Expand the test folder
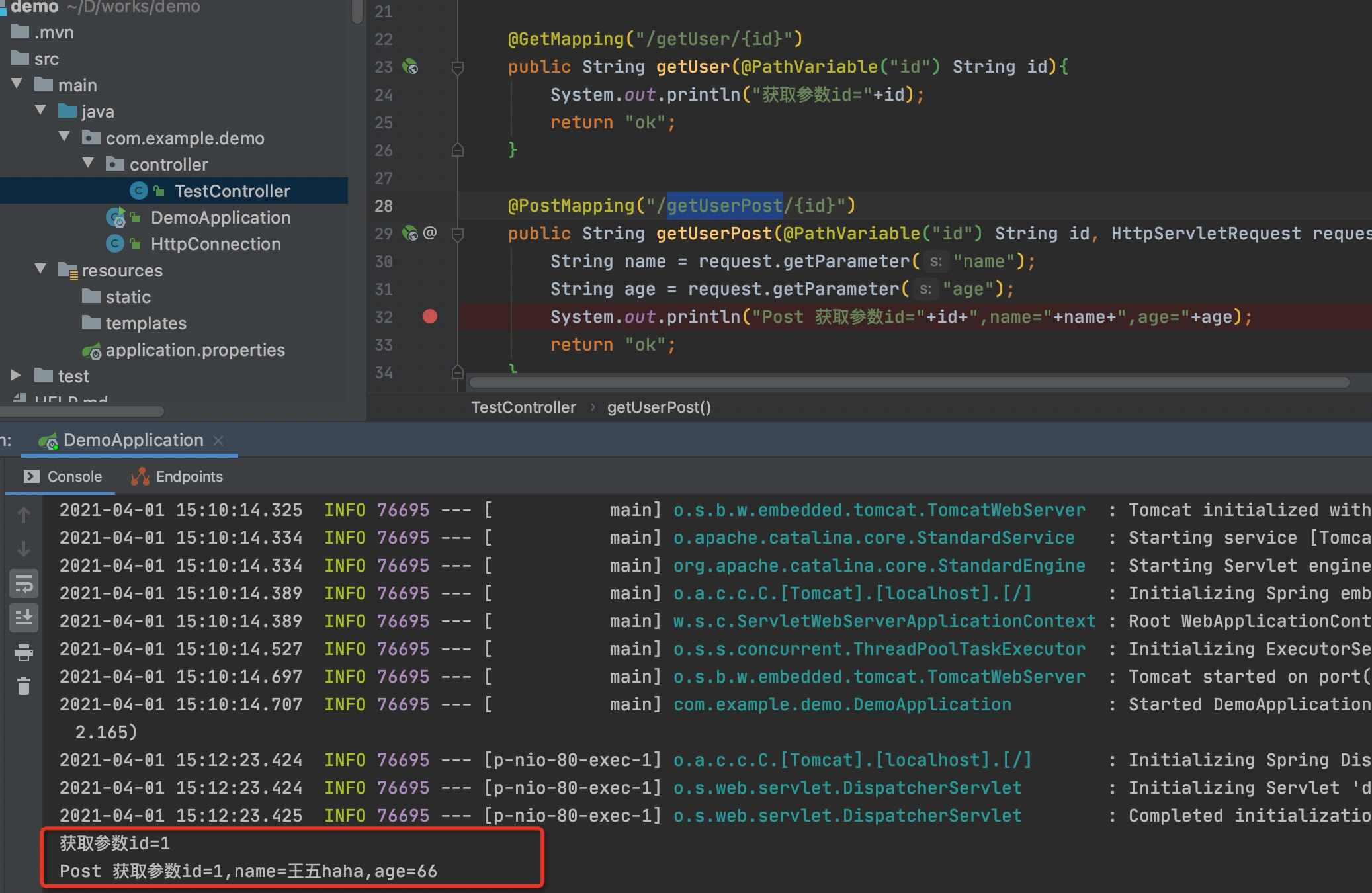The width and height of the screenshot is (1372, 893). [16, 375]
